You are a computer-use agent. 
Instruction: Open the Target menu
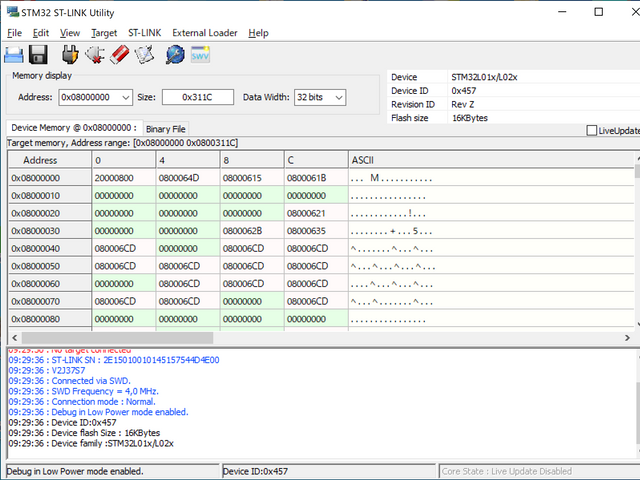click(104, 33)
